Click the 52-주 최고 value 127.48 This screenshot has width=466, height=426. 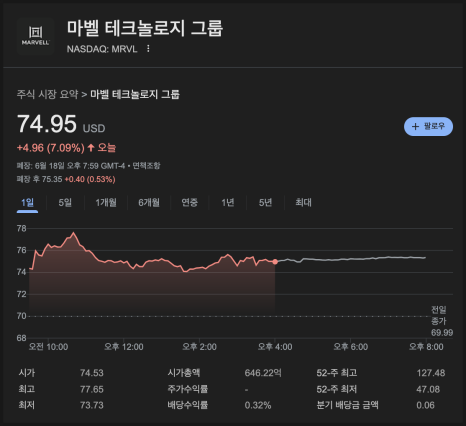[431, 373]
